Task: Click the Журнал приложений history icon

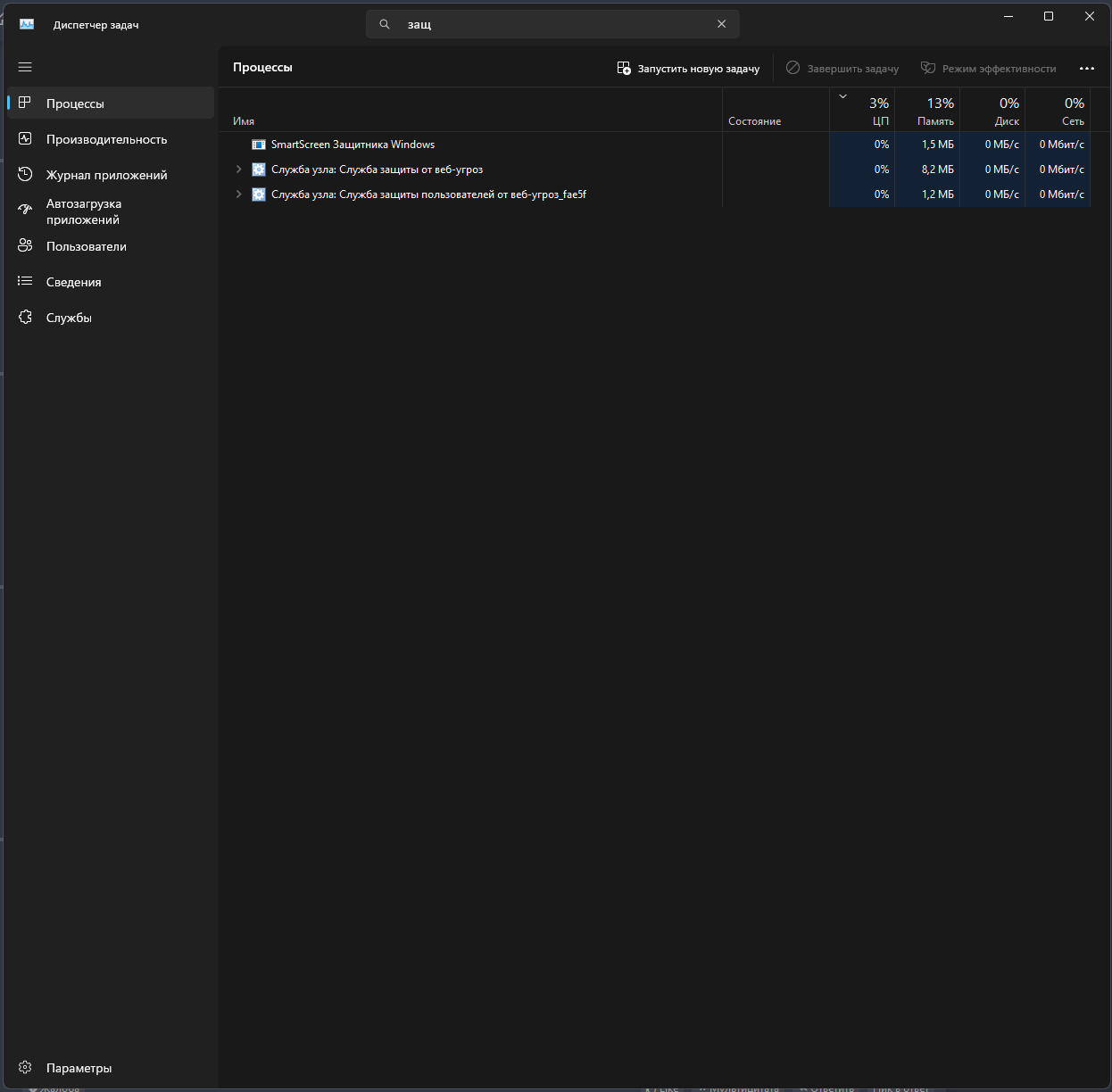Action: tap(25, 174)
